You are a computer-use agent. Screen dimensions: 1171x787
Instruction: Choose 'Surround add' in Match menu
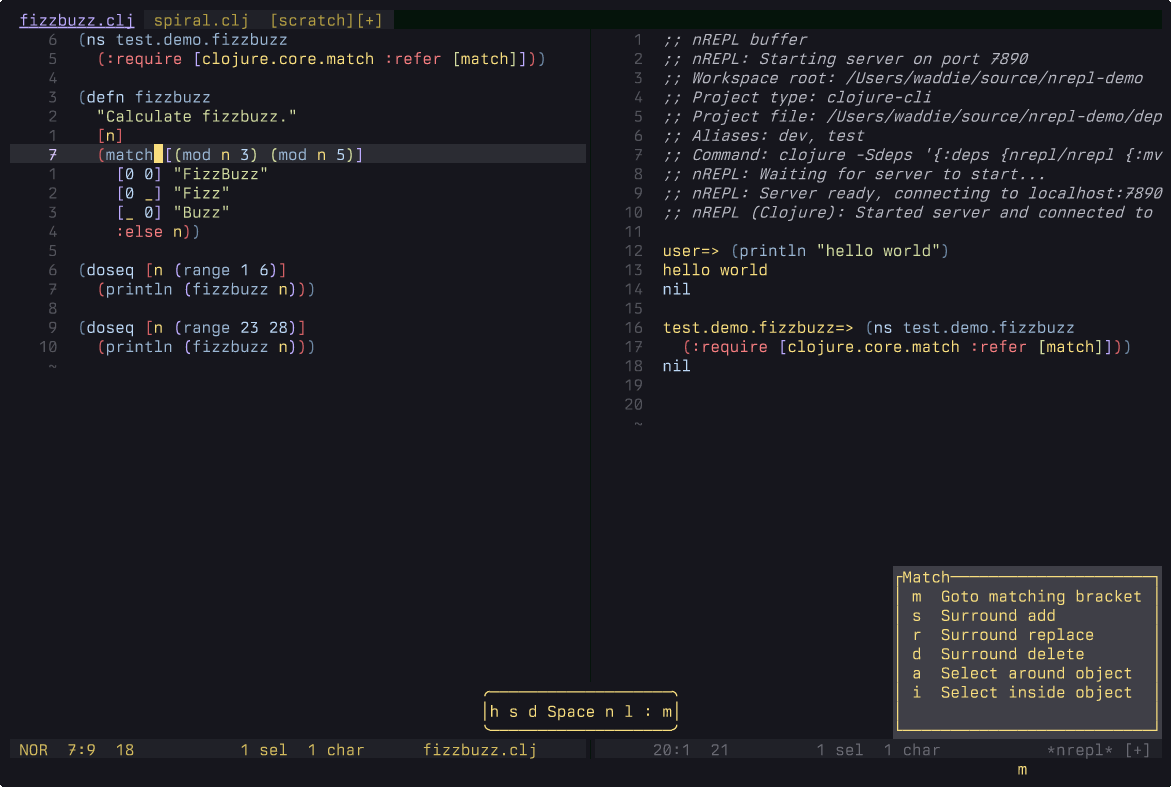(984, 616)
